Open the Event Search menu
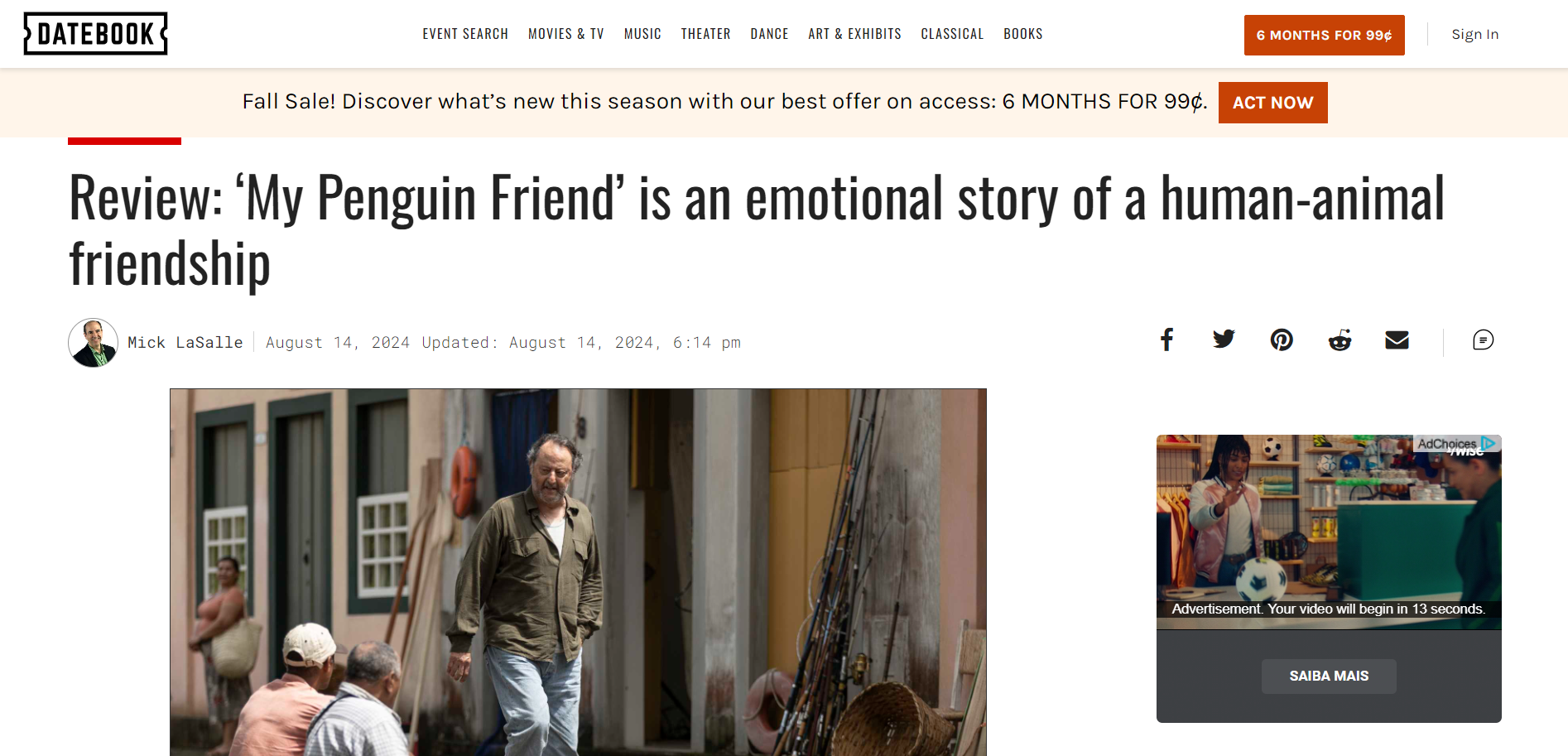This screenshot has height=756, width=1568. [465, 34]
